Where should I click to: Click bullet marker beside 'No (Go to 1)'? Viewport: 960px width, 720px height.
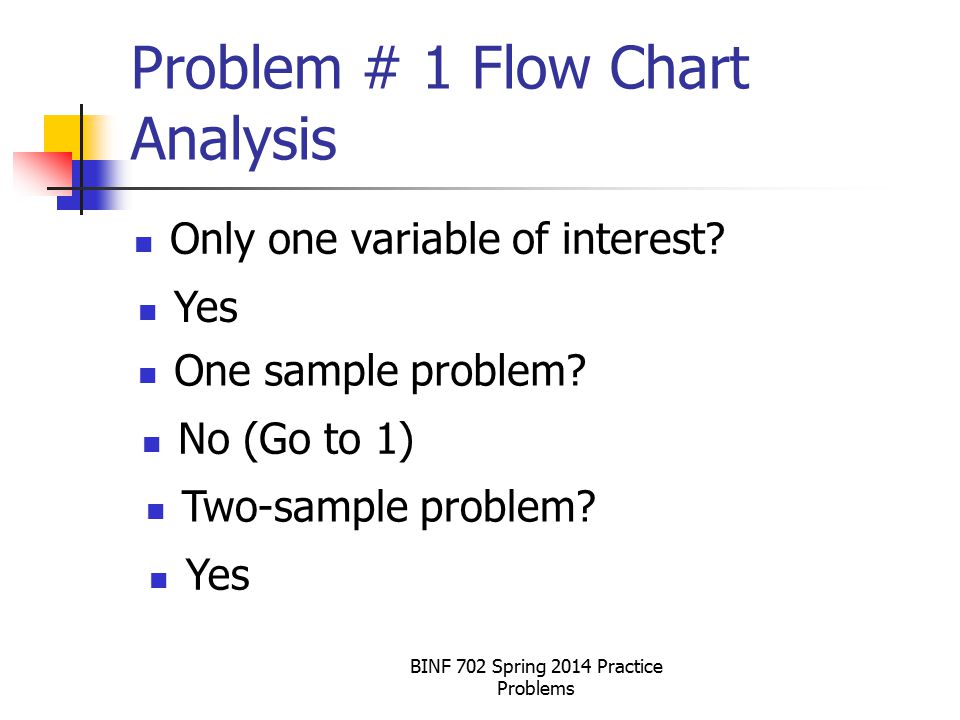click(x=152, y=444)
